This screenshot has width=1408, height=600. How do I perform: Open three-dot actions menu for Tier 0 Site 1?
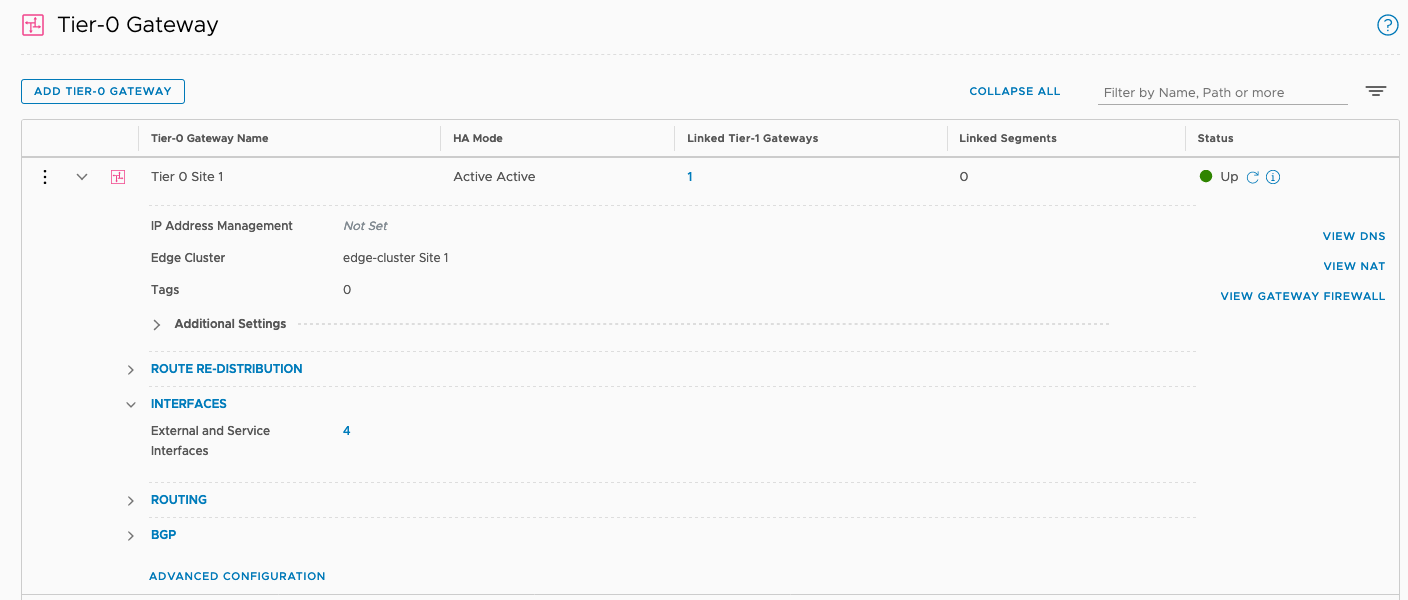pos(44,177)
